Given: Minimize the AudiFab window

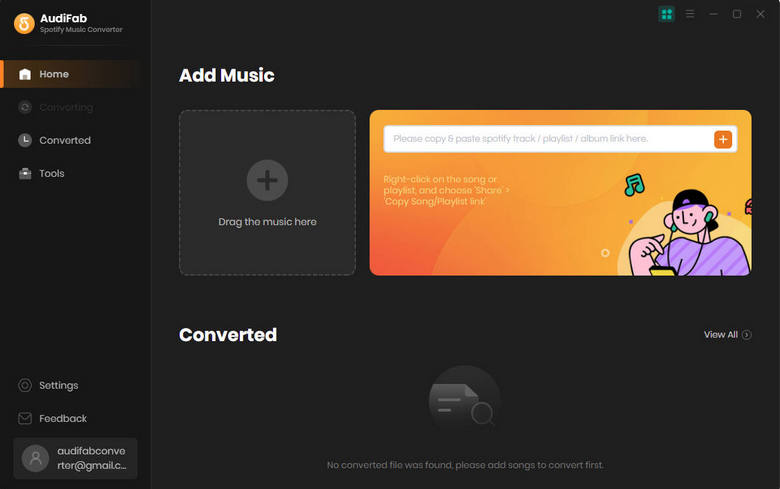Looking at the screenshot, I should 713,14.
